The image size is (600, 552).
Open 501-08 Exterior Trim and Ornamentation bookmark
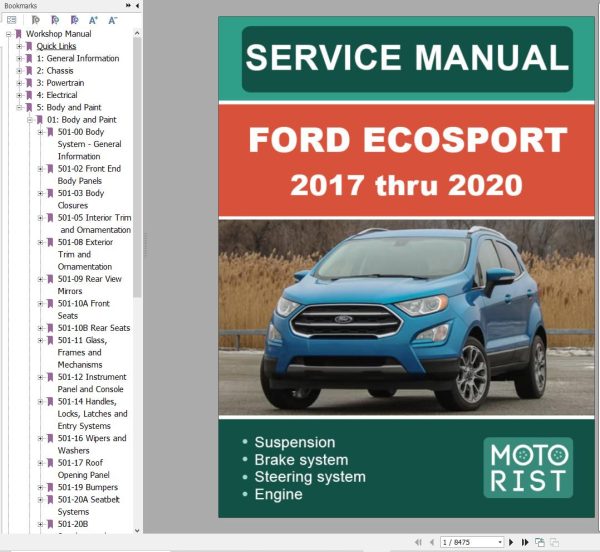coord(85,254)
